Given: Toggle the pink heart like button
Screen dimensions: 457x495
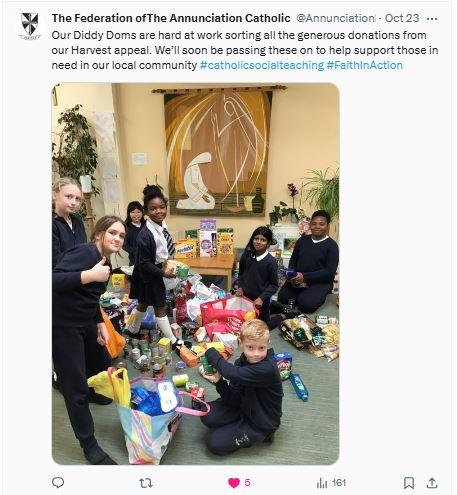Looking at the screenshot, I should [x=234, y=483].
